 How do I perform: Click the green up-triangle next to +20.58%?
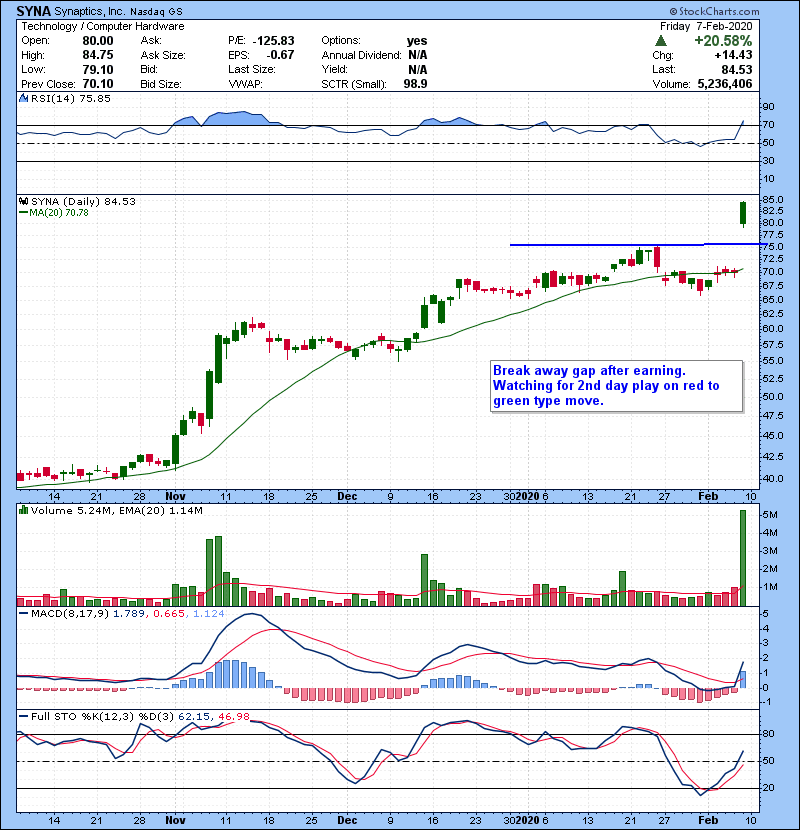click(x=660, y=41)
